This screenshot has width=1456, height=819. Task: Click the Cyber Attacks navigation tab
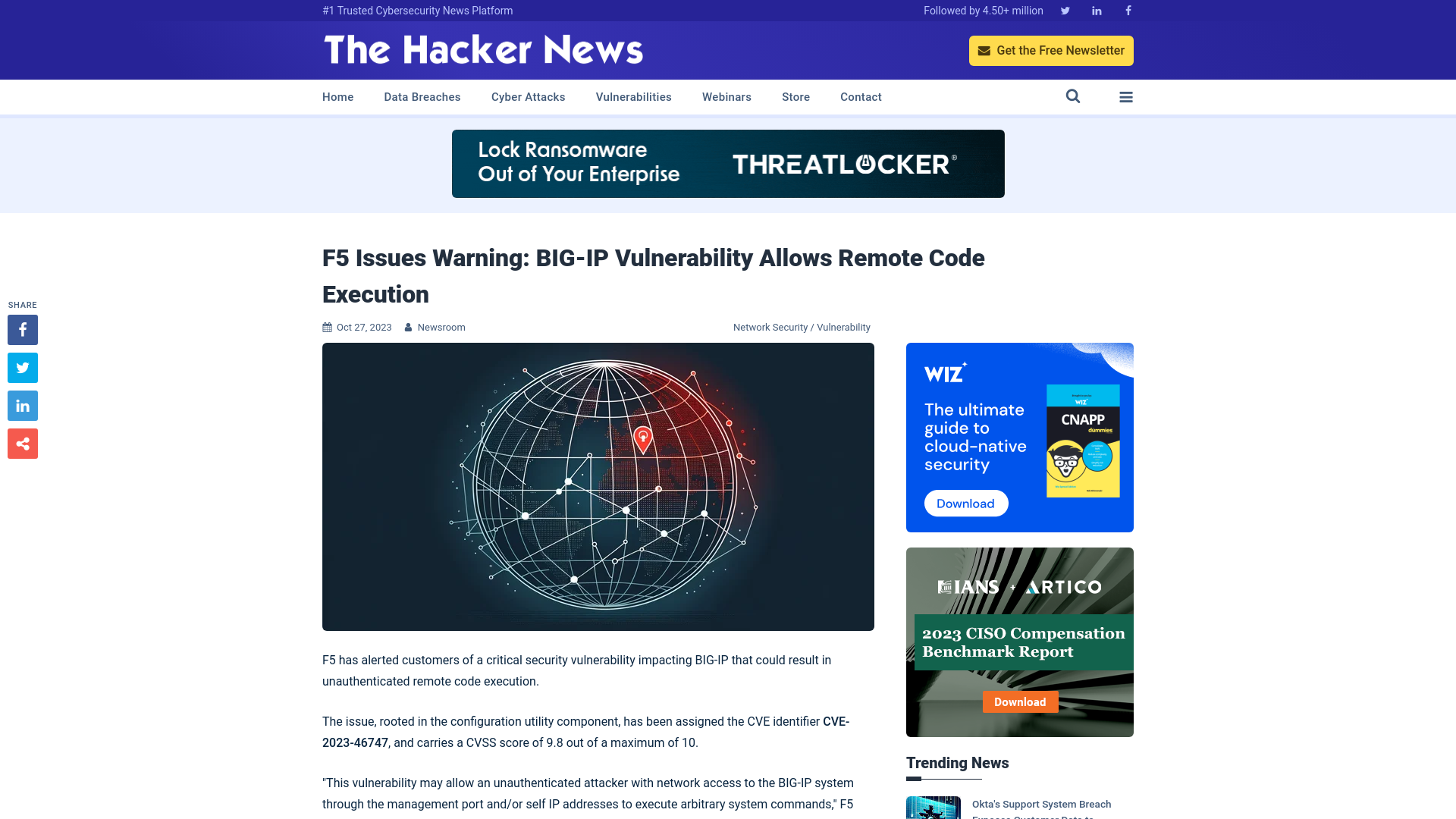[528, 97]
